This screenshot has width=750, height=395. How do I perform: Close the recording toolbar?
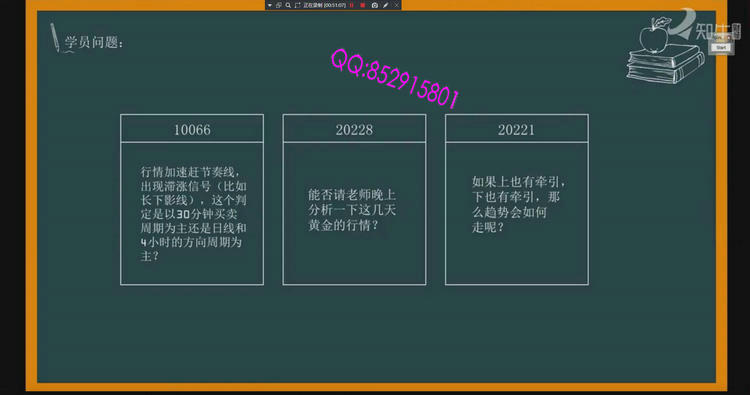tap(397, 5)
